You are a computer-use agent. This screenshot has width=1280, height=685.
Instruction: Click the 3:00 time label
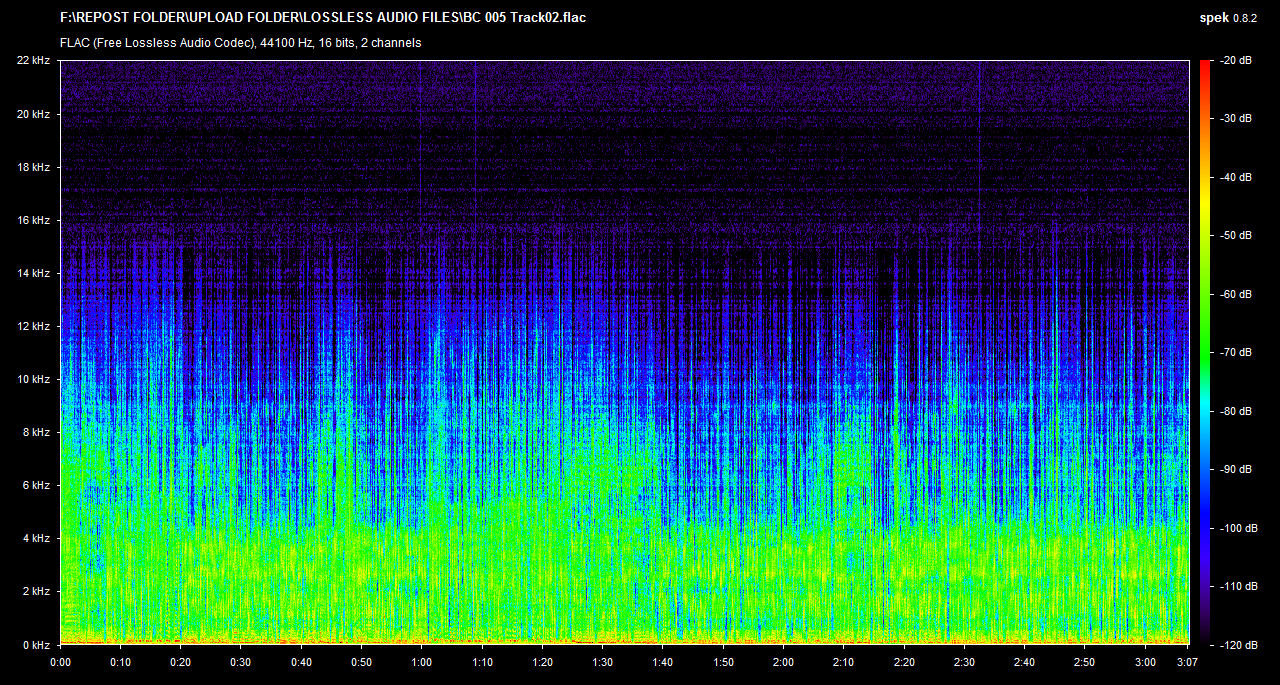pos(1146,662)
